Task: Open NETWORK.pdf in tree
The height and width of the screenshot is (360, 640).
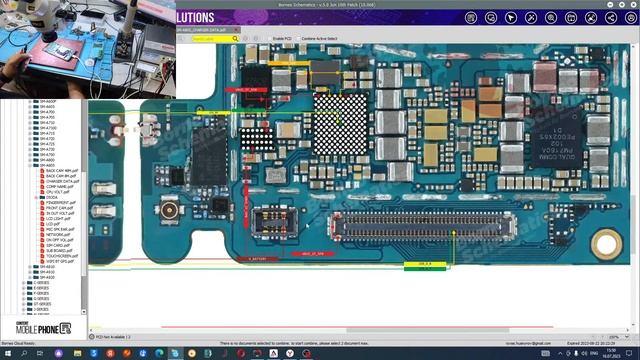Action: coord(58,234)
